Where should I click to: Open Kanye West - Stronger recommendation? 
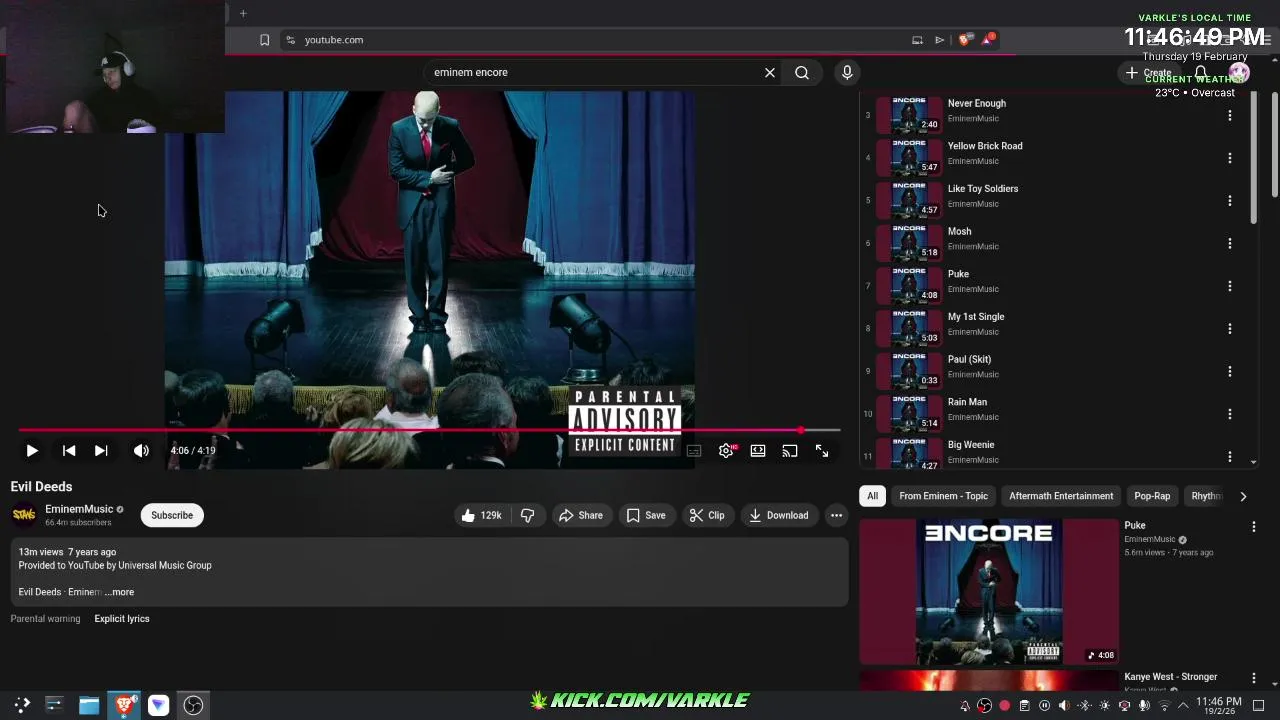[1170, 677]
